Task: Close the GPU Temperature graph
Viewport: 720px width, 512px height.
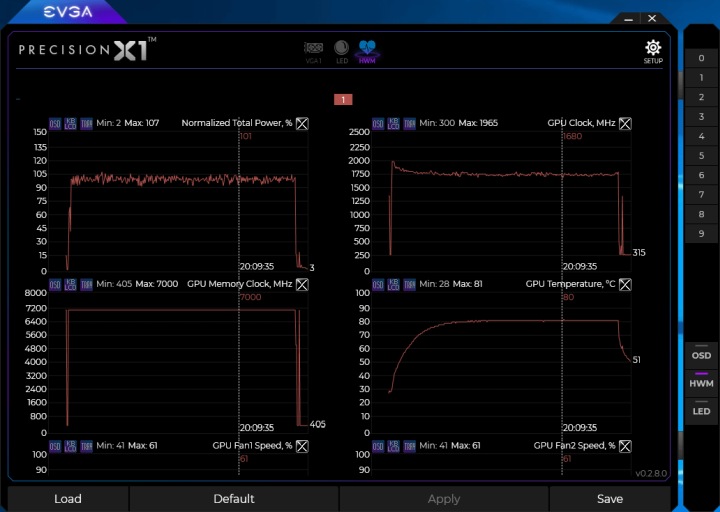Action: (x=625, y=285)
